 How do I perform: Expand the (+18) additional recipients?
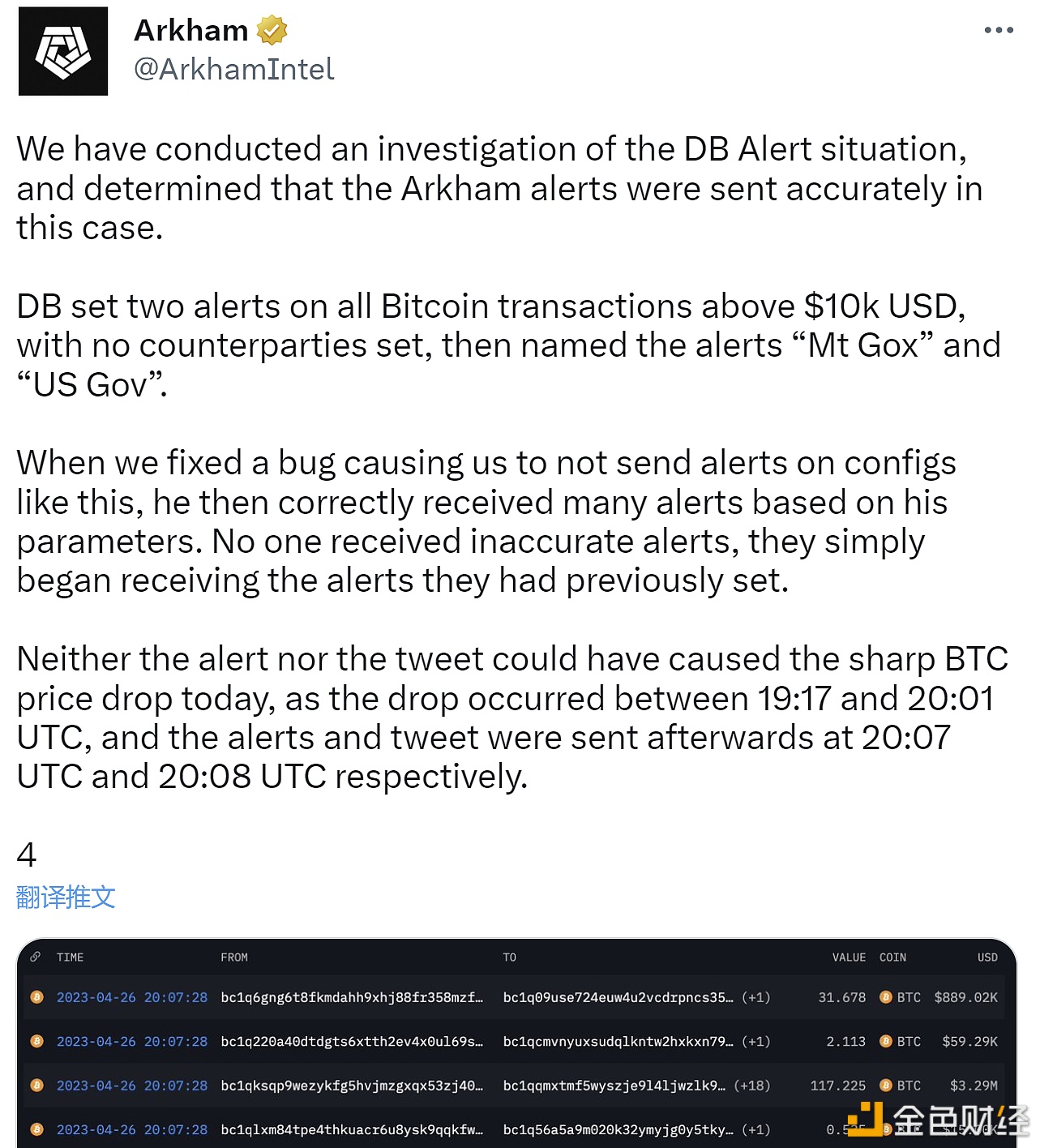751,1085
